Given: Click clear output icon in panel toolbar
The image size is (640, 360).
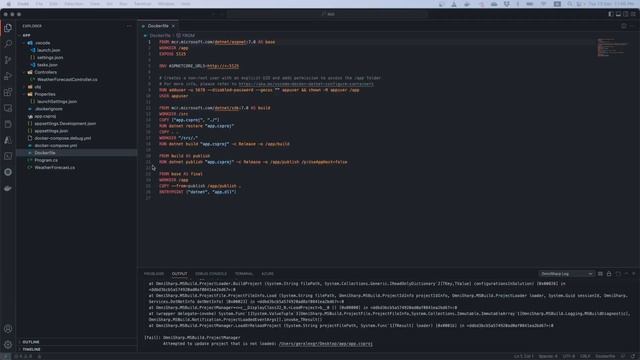Looking at the screenshot, I should coord(600,274).
